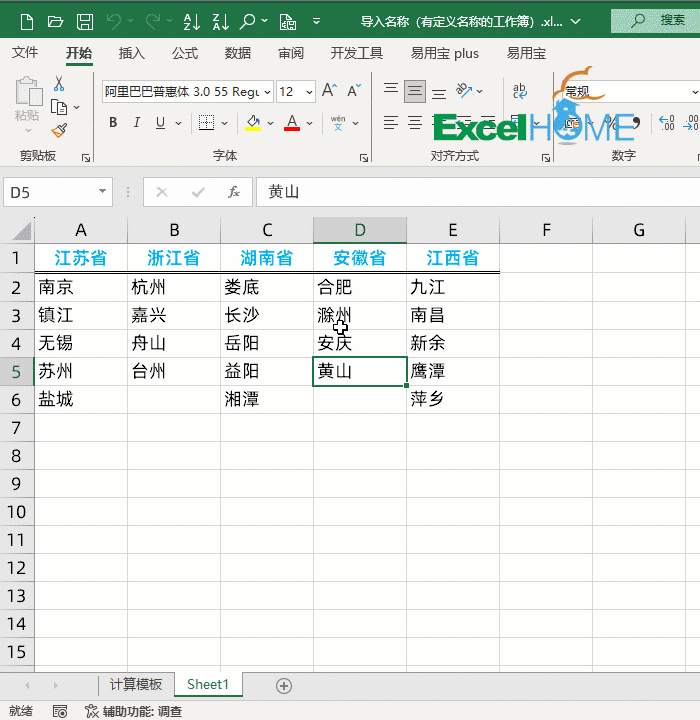Image resolution: width=700 pixels, height=720 pixels.
Task: Decrease font size with the small A icon
Action: 354,90
